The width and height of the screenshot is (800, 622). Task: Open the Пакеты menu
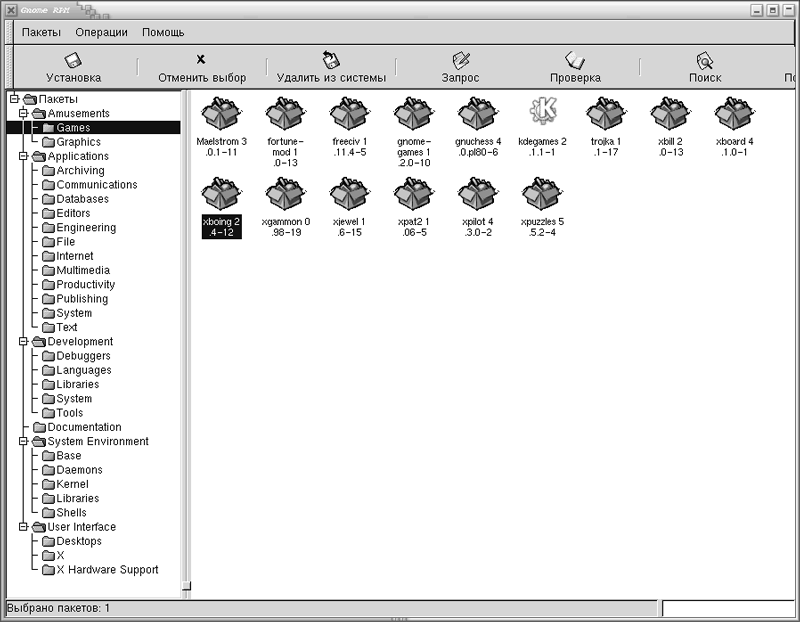pos(41,32)
